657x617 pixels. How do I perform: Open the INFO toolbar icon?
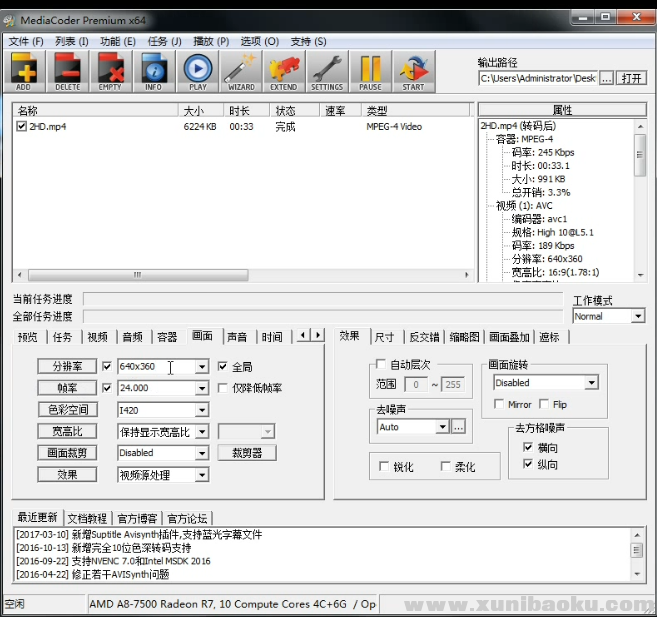153,70
